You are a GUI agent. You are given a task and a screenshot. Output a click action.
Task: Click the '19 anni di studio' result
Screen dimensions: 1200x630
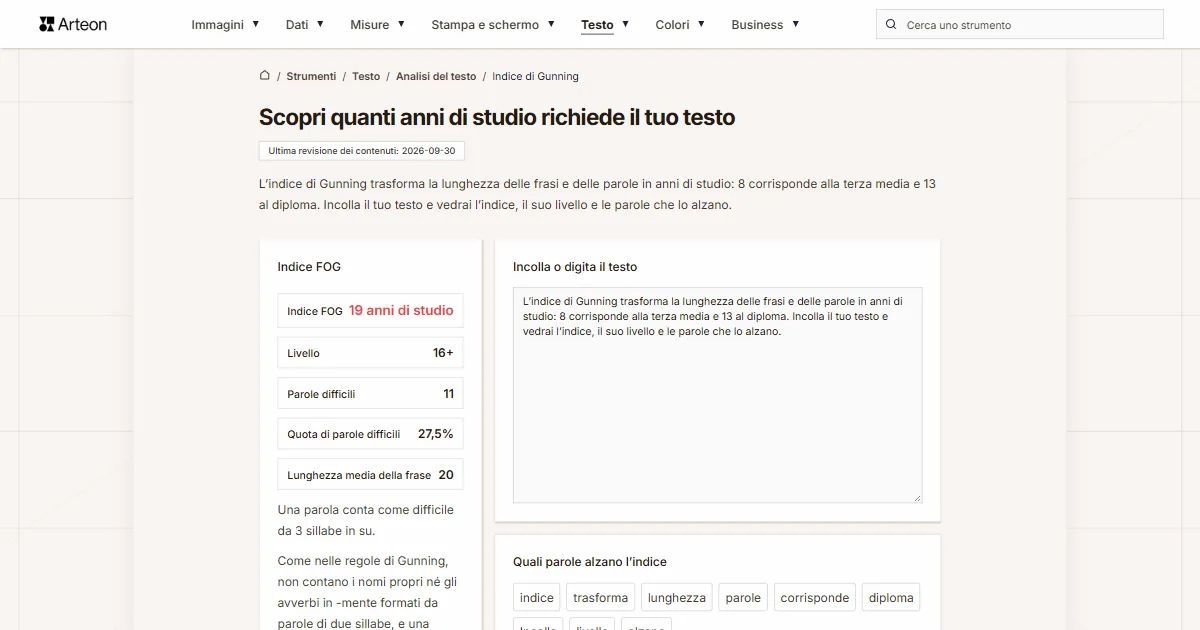(x=401, y=310)
